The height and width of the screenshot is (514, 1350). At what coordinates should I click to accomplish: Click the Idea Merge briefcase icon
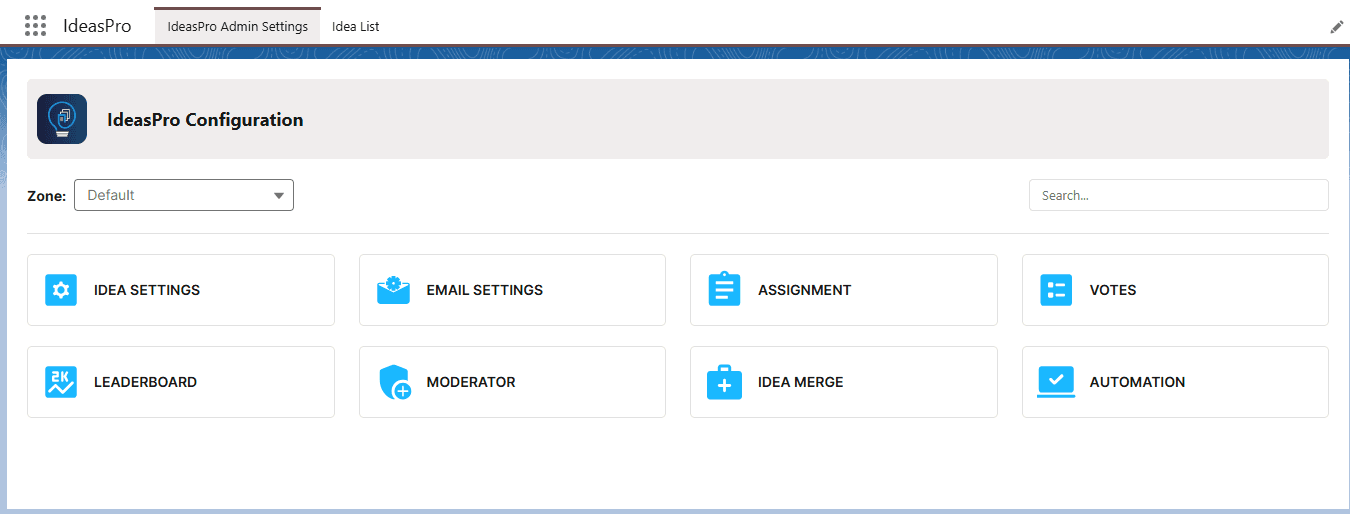tap(724, 382)
